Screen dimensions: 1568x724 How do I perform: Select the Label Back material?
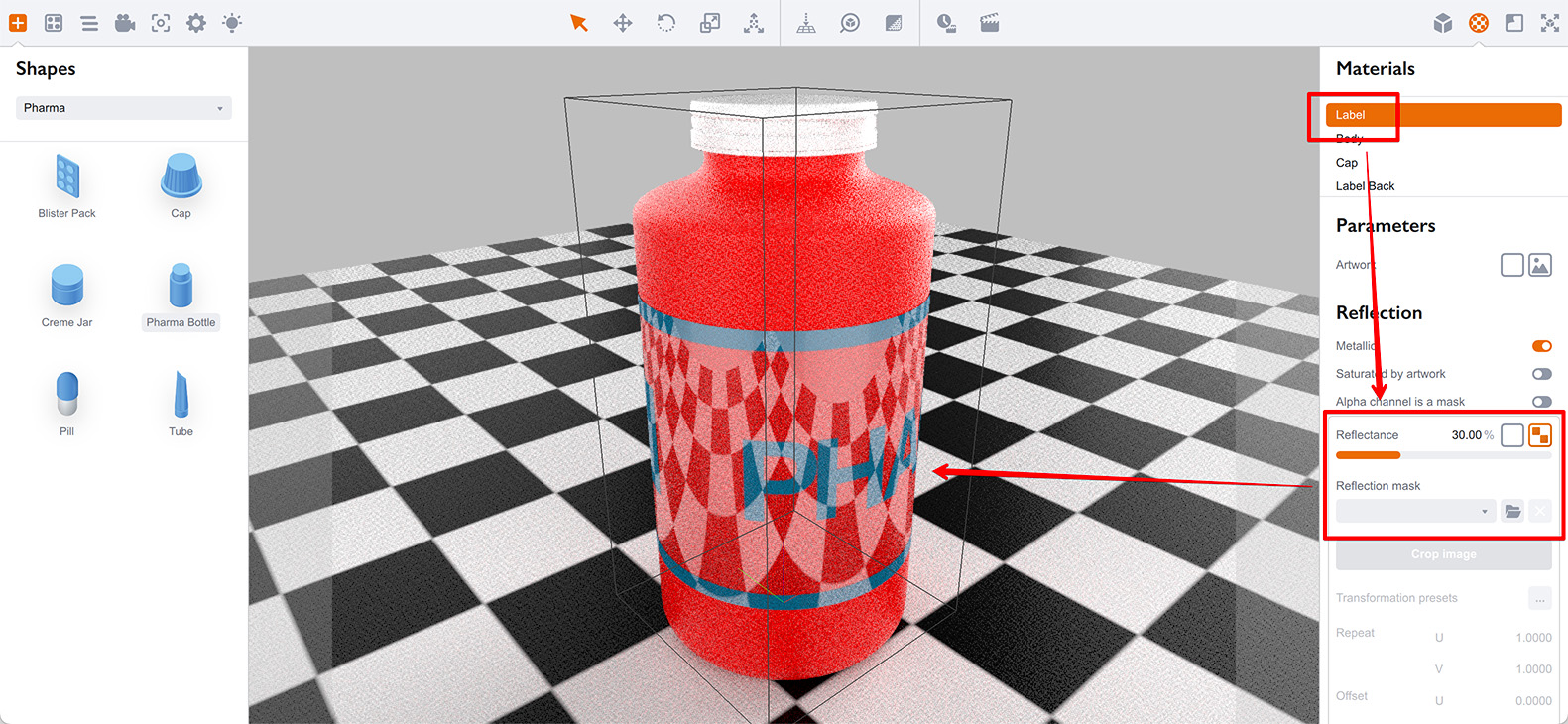[x=1365, y=186]
